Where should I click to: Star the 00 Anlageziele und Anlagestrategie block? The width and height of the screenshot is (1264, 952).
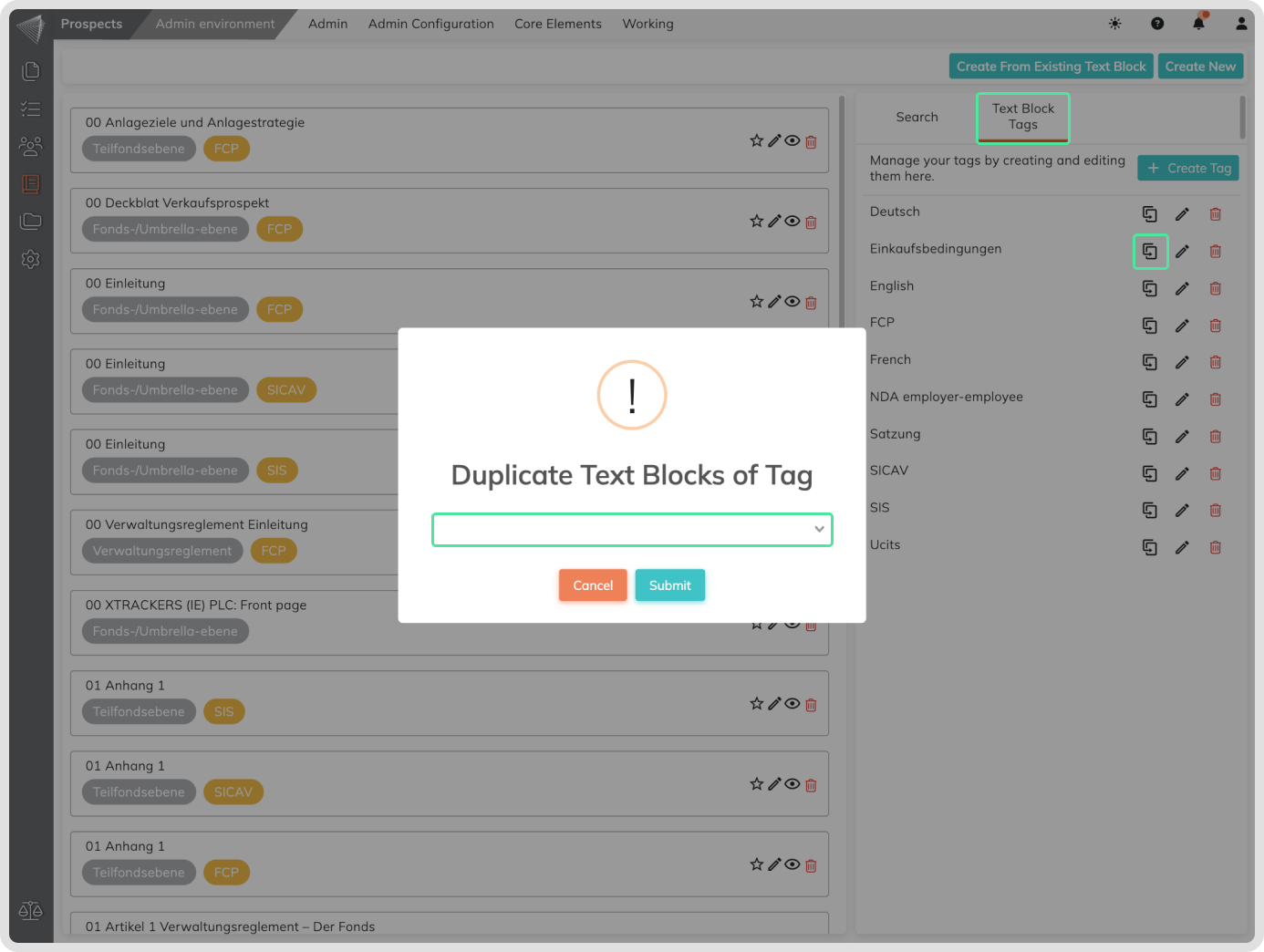click(756, 141)
